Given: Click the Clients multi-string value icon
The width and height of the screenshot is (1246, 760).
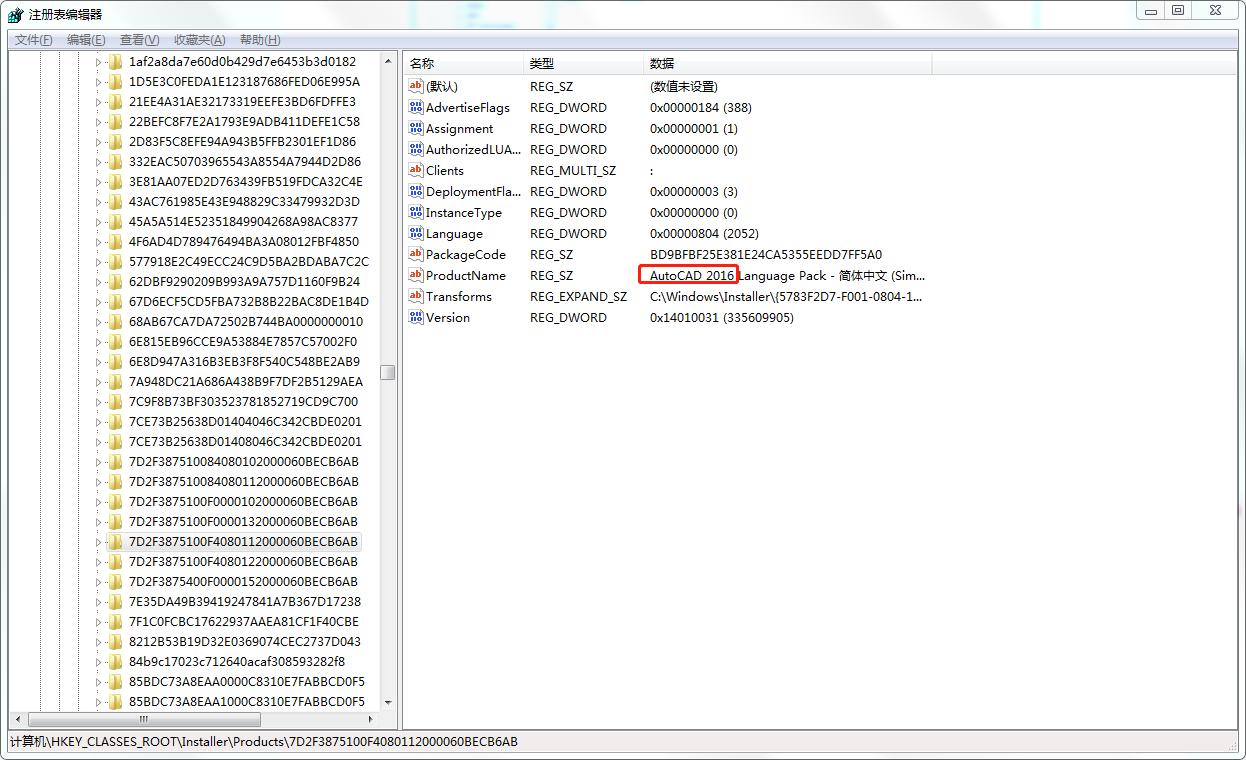Looking at the screenshot, I should tap(416, 170).
